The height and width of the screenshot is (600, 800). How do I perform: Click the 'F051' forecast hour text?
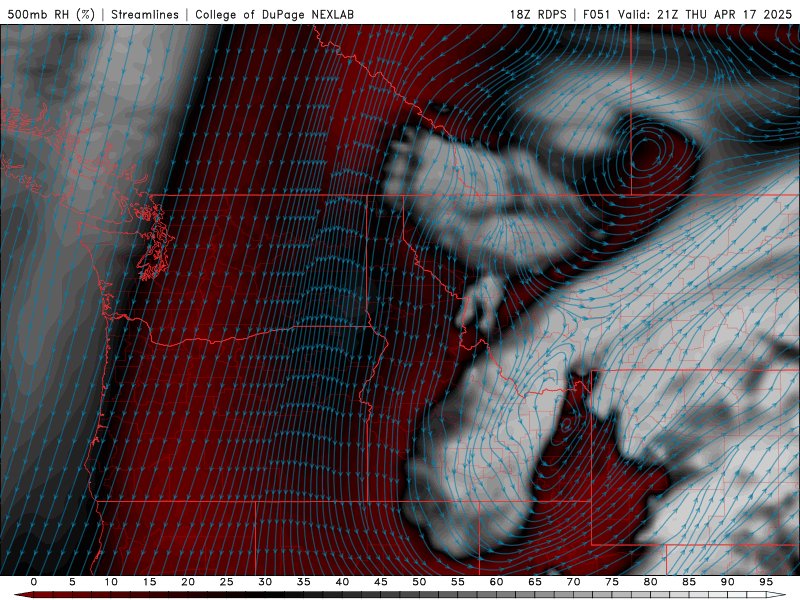pos(597,14)
